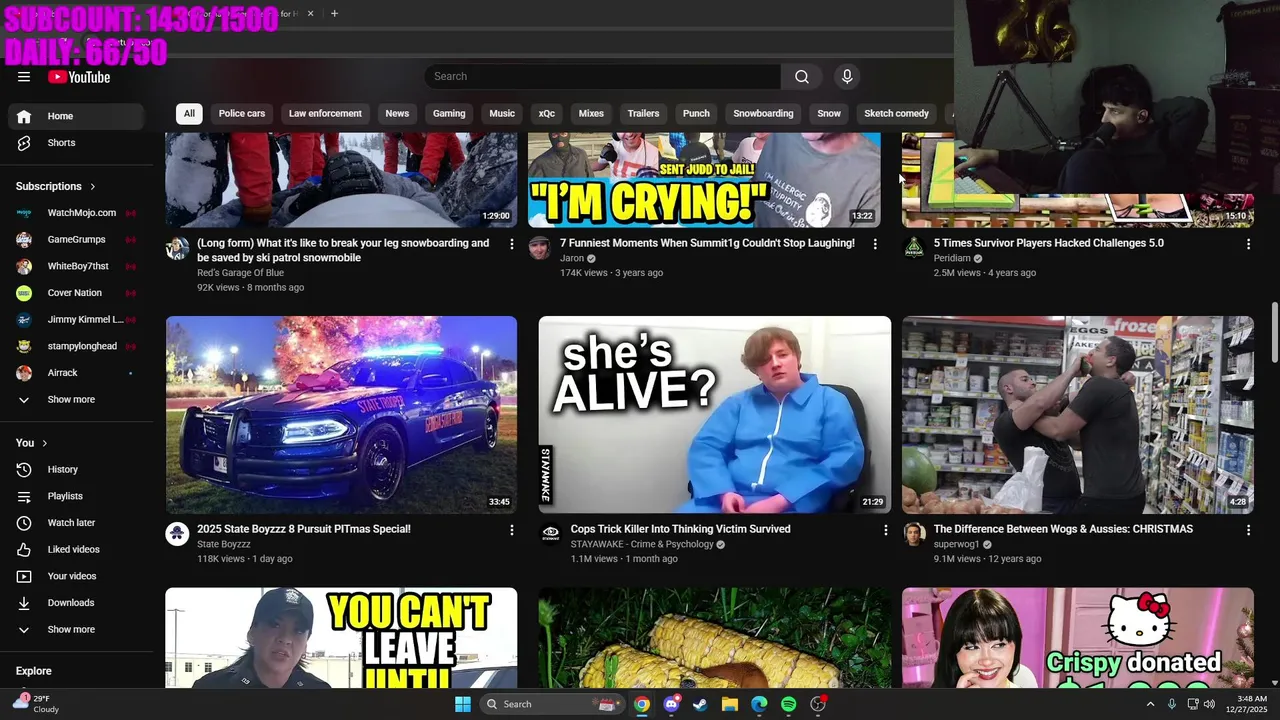Open 'The Difference Between Wogs & Aussies' title
The image size is (1280, 720).
pos(1063,529)
